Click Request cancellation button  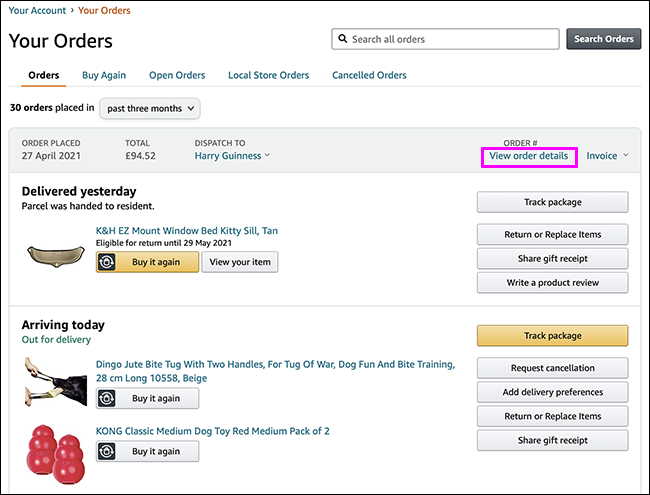(x=552, y=367)
